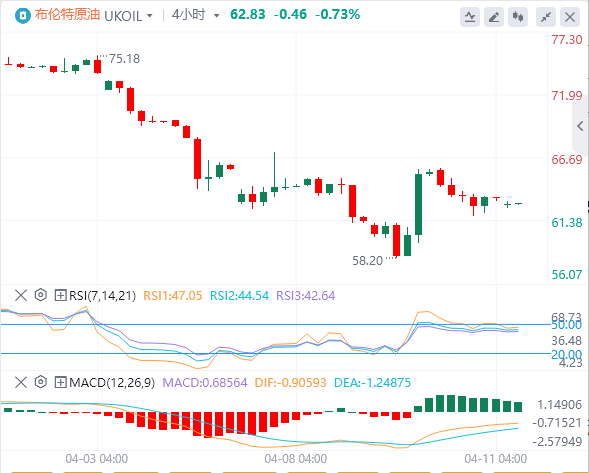Click the RSI 20.00 level label
The width and height of the screenshot is (589, 473).
(x=566, y=354)
